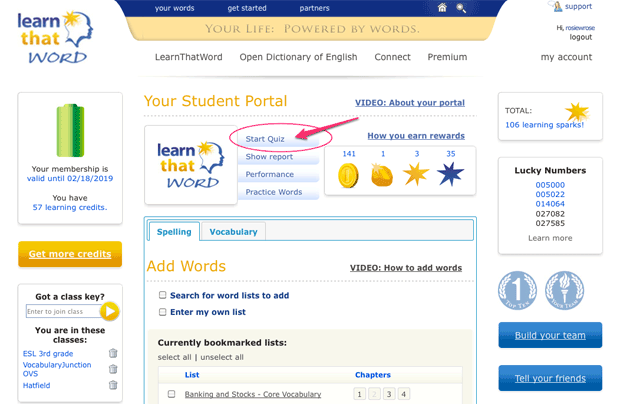Open LearnThatWord navigation item
The image size is (630, 404).
188,57
